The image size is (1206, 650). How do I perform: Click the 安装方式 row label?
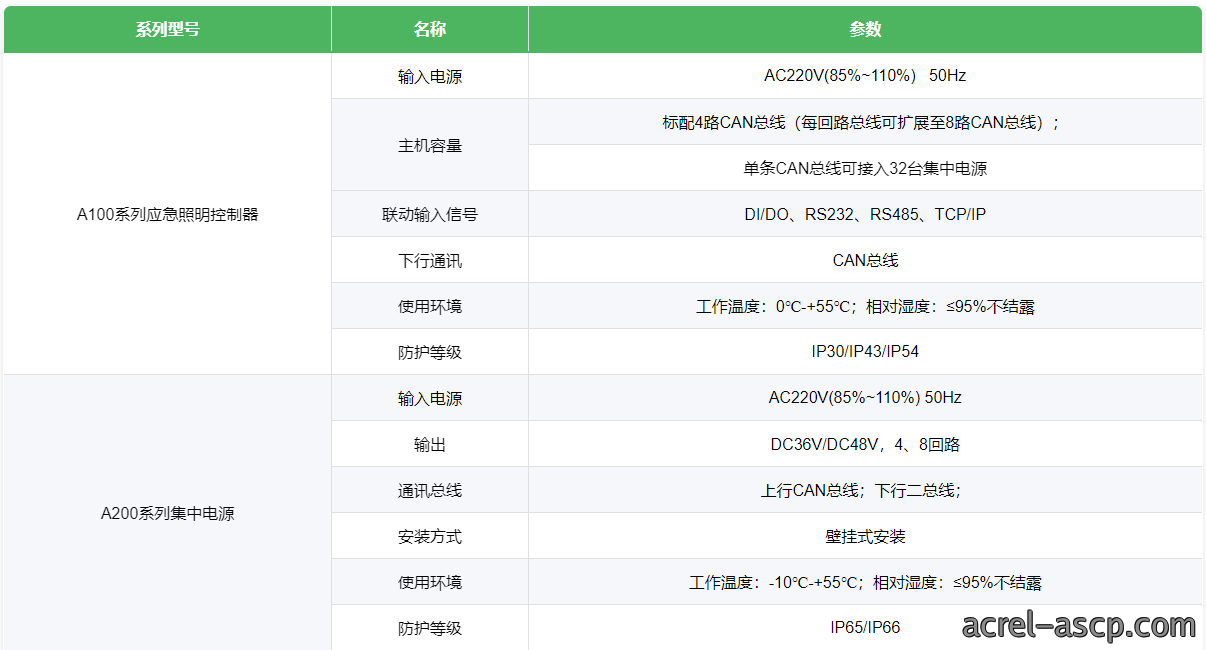pyautogui.click(x=430, y=536)
